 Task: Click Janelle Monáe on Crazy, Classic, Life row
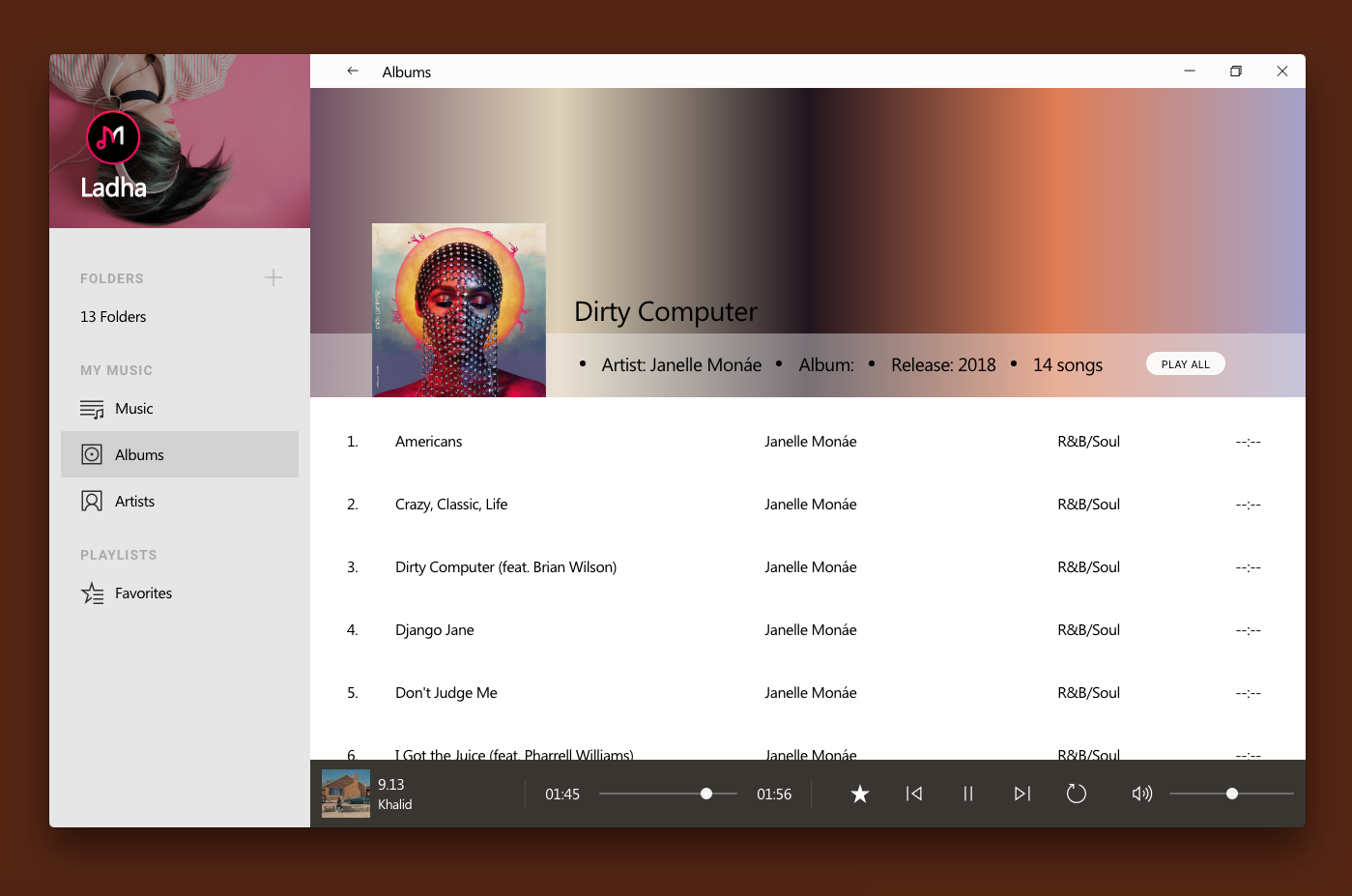[x=811, y=505]
